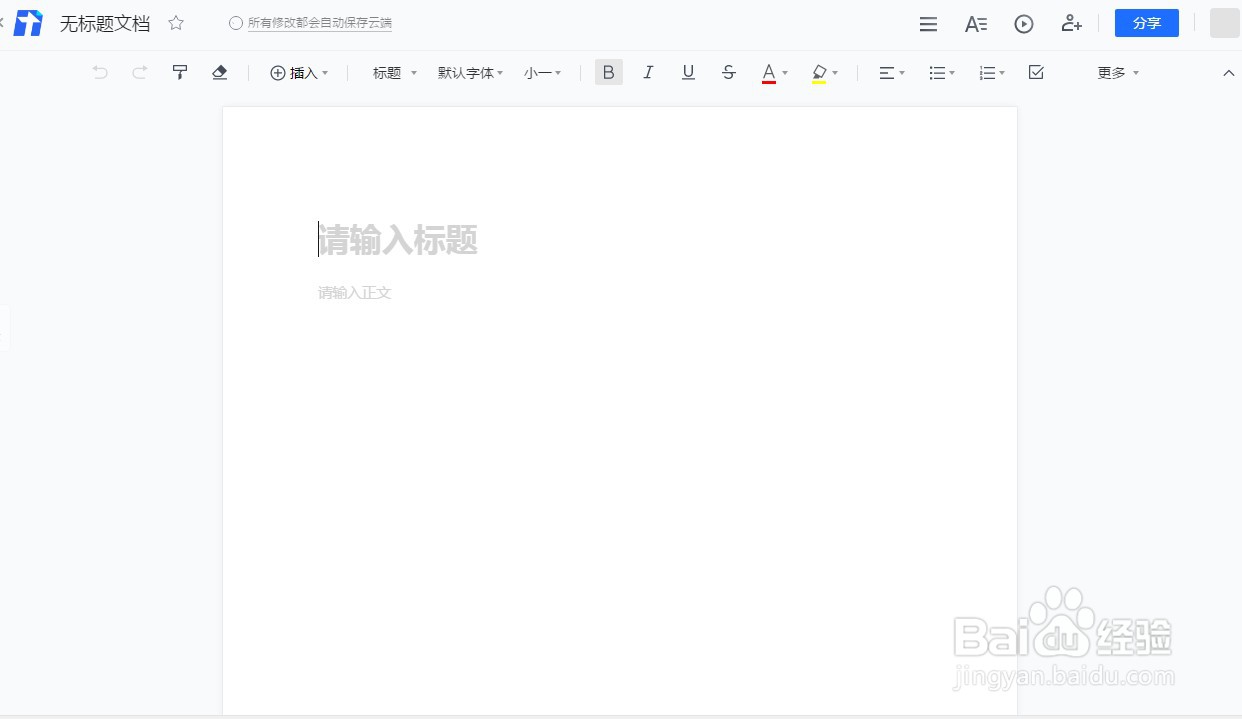
Task: Click the blue 分享 share button
Action: pos(1146,23)
